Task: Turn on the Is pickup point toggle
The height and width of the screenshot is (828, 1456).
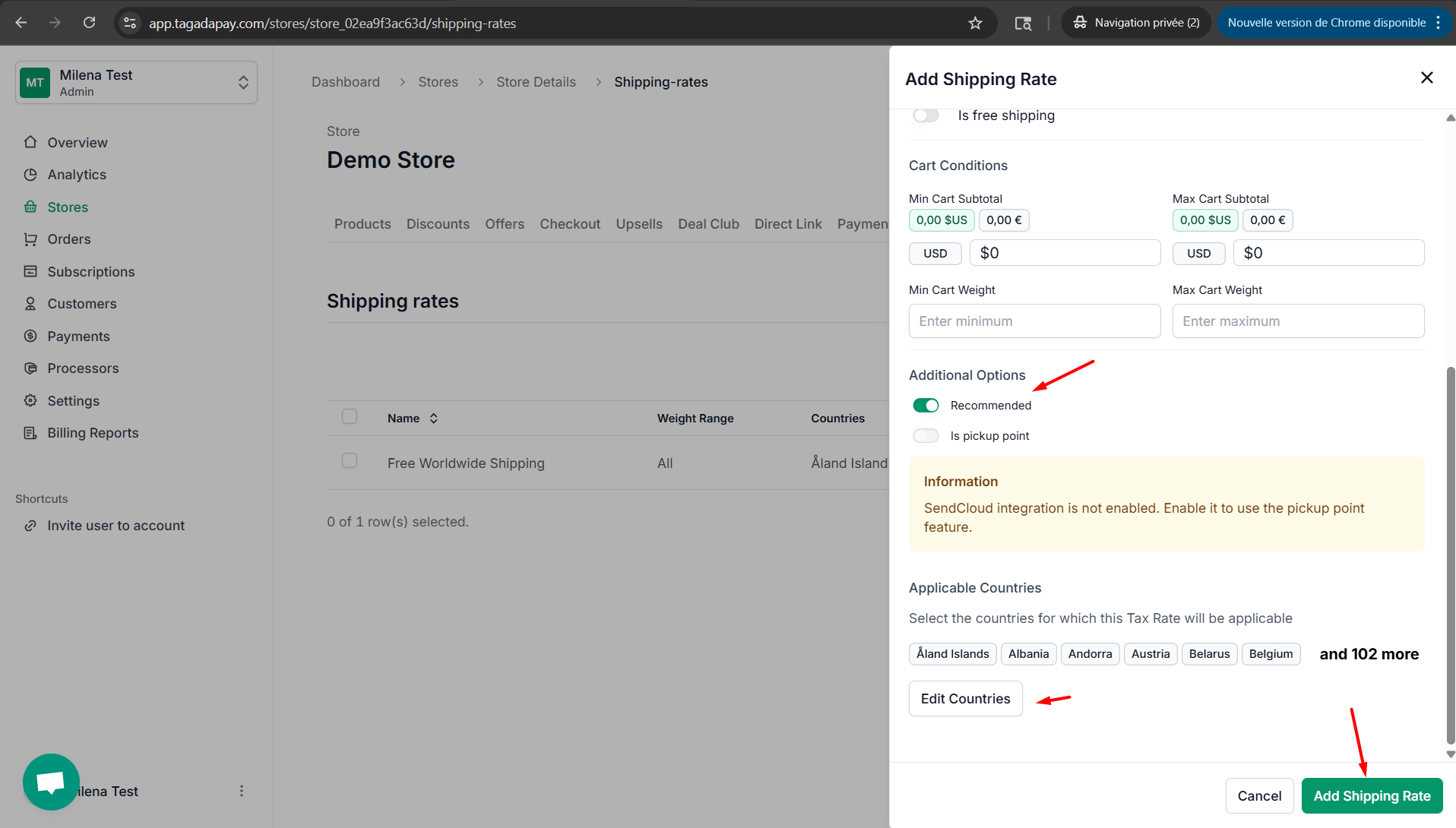Action: click(x=926, y=436)
